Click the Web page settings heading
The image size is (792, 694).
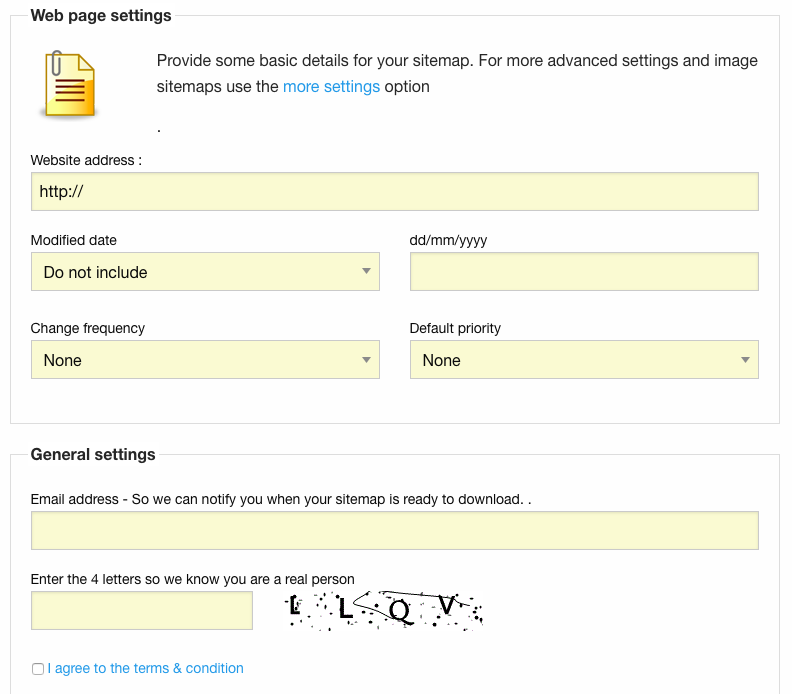[101, 15]
